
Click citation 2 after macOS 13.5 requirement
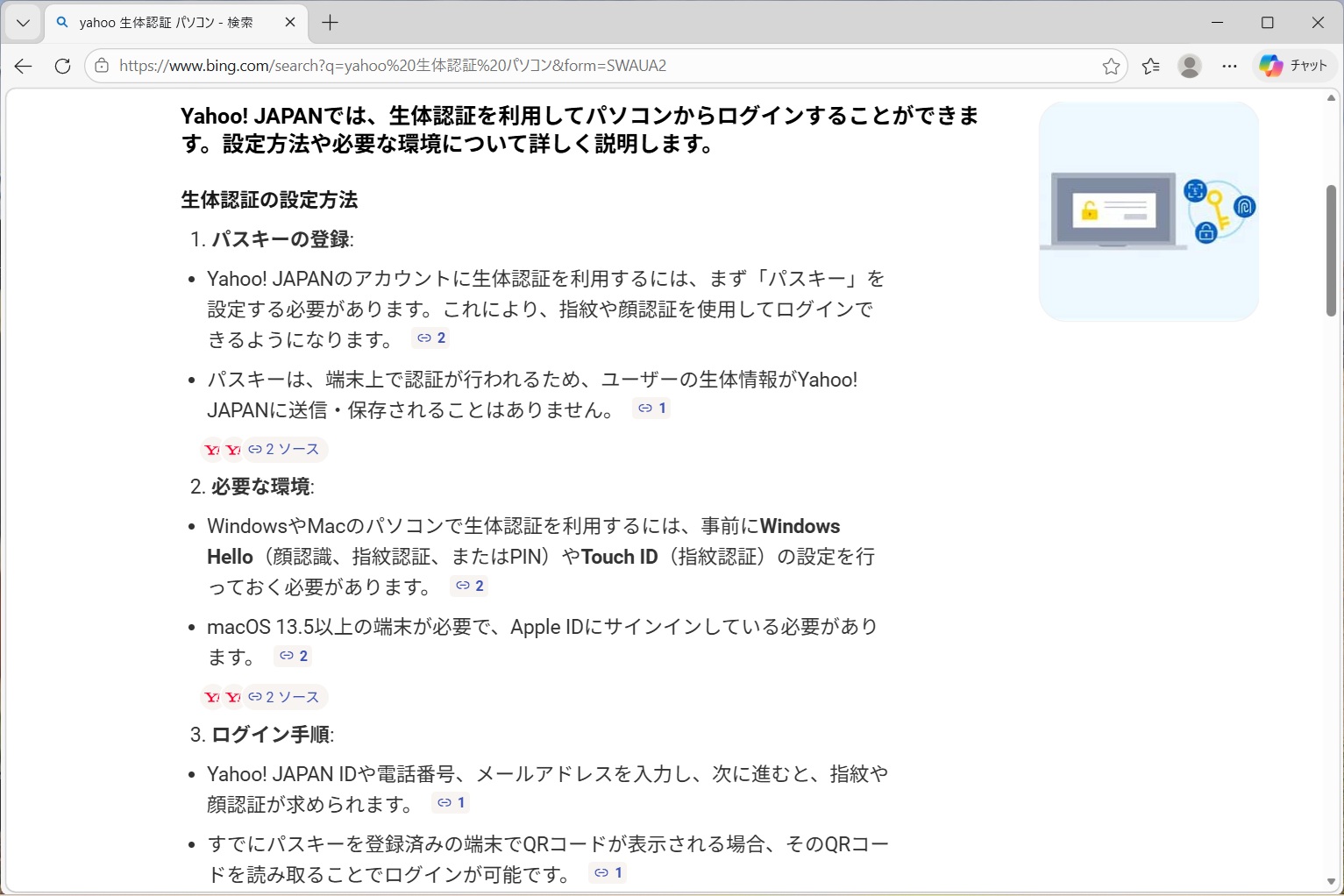click(294, 656)
